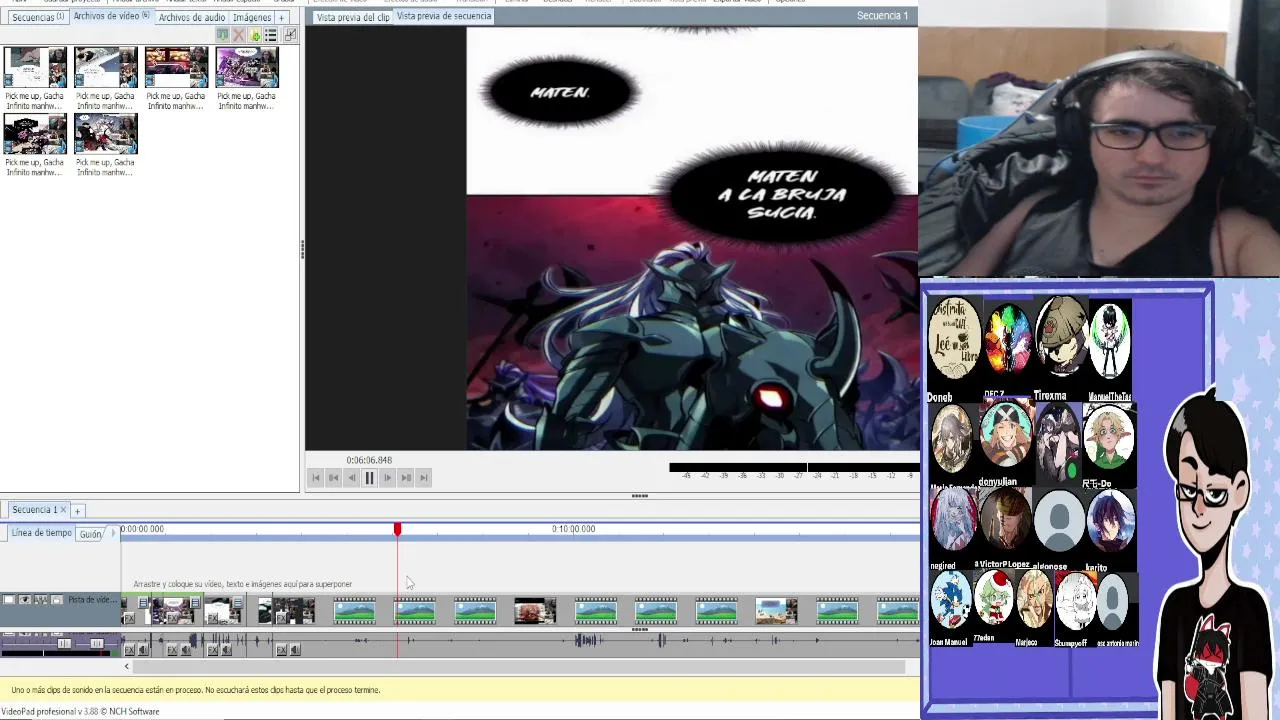Click the Pista de vídeo track label

[x=92, y=600]
